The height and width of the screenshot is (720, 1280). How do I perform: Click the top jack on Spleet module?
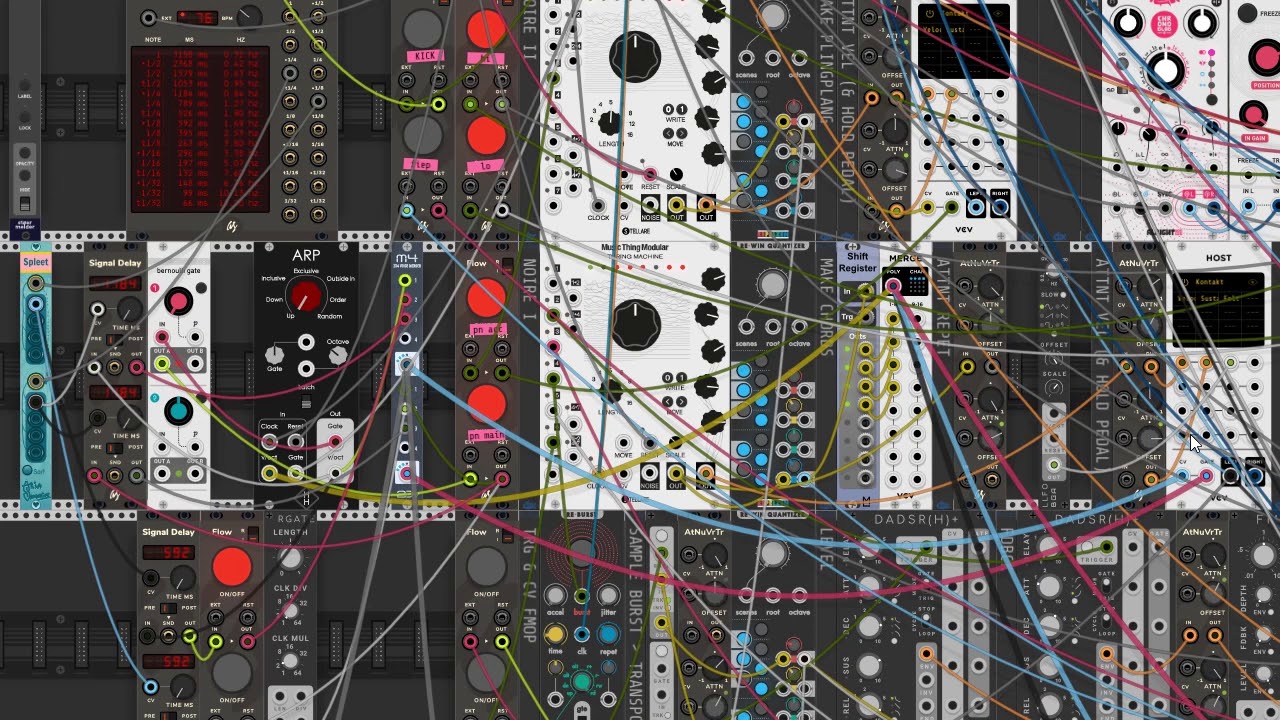36,283
